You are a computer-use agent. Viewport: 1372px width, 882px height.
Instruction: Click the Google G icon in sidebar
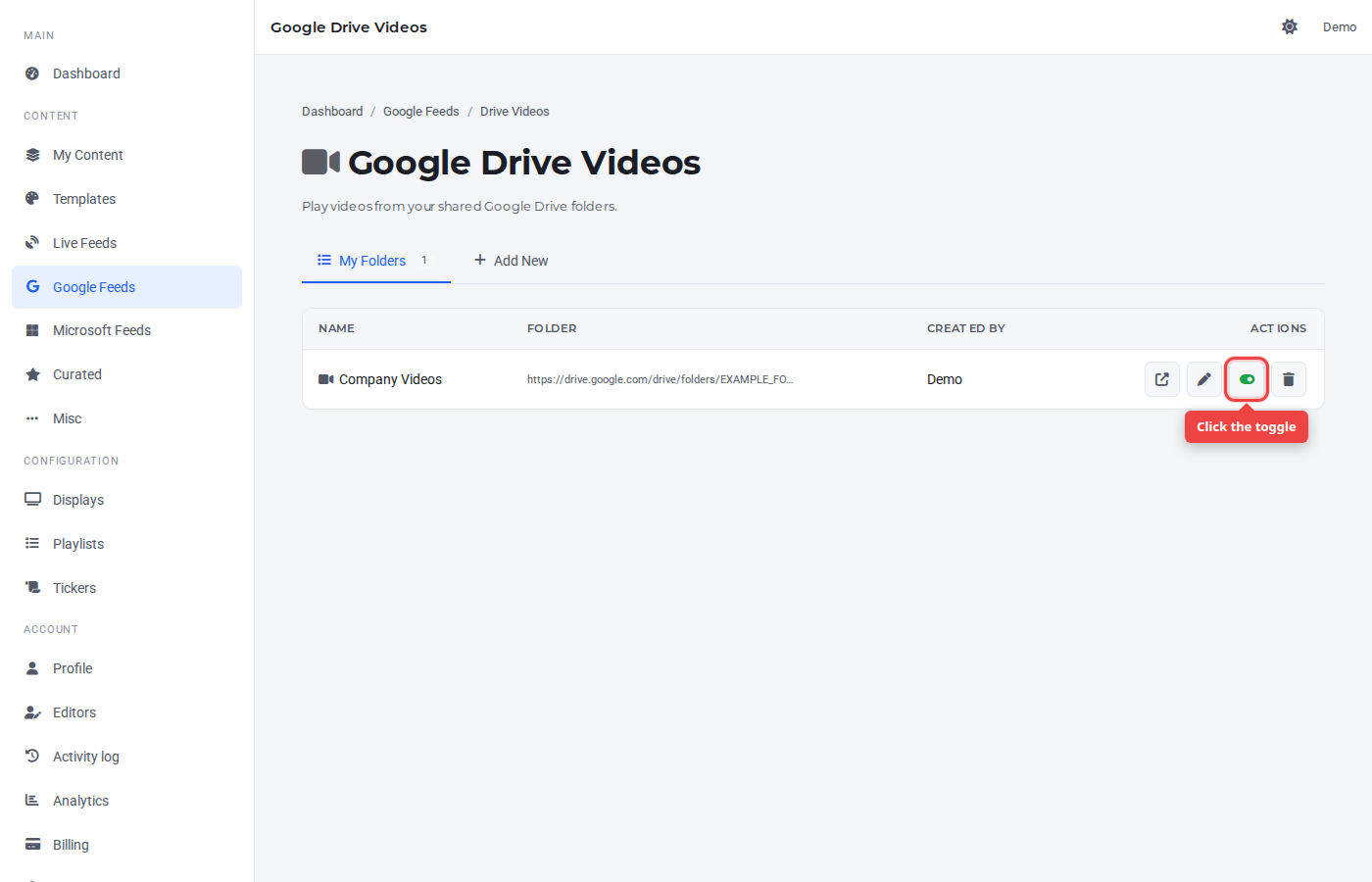click(32, 286)
